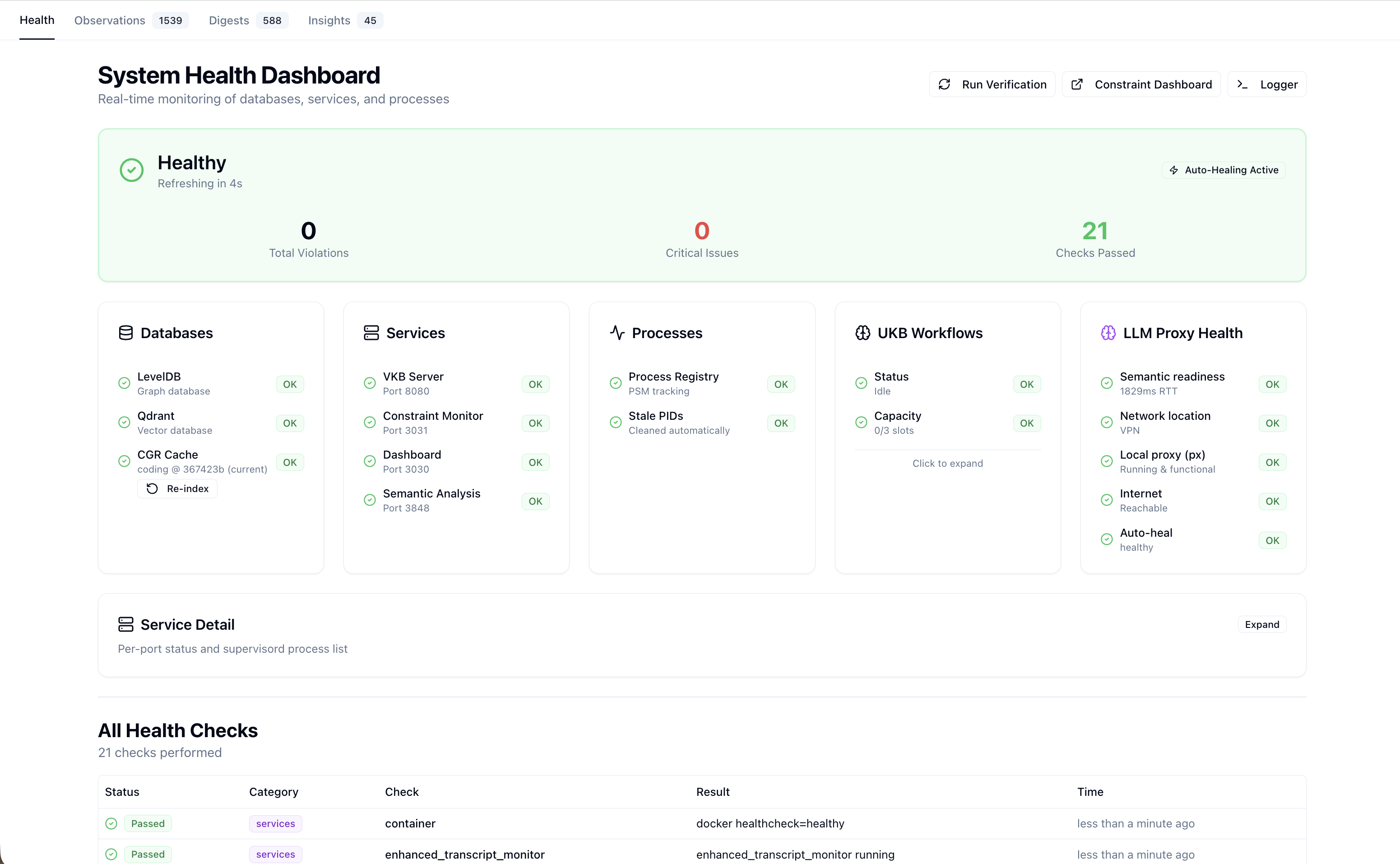The image size is (1400, 864).
Task: Click 'enhanced_transcript_monitor running' result text
Action: coord(795,854)
